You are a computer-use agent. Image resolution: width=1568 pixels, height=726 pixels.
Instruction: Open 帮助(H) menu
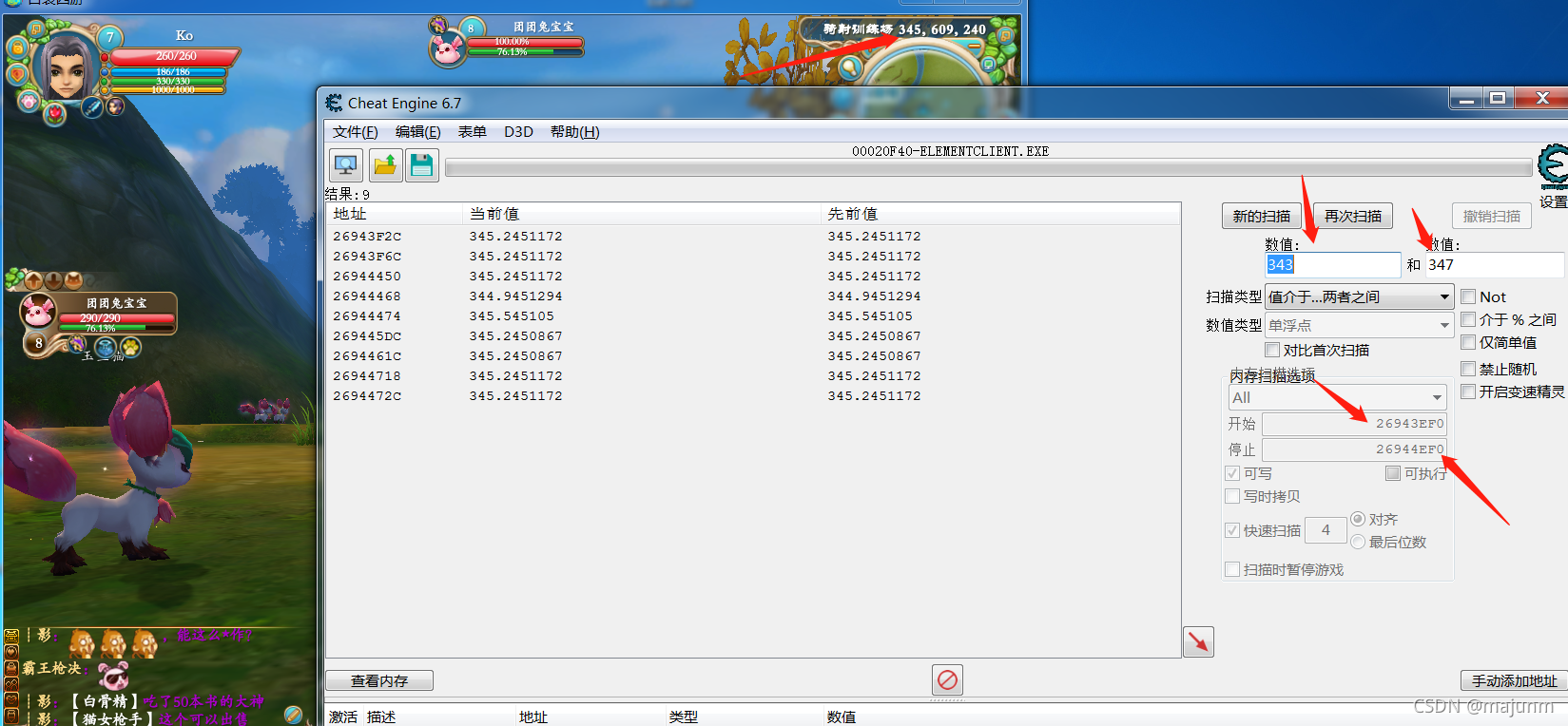tap(575, 132)
